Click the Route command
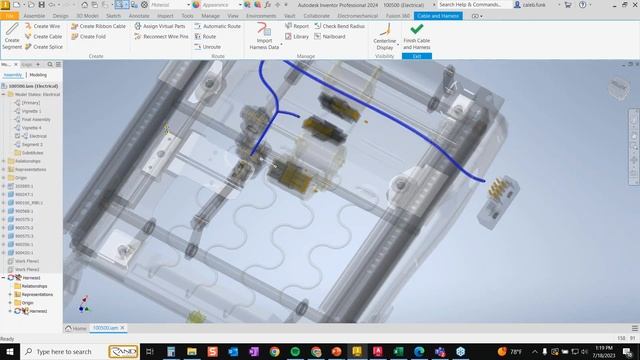640x360 pixels. pyautogui.click(x=205, y=36)
